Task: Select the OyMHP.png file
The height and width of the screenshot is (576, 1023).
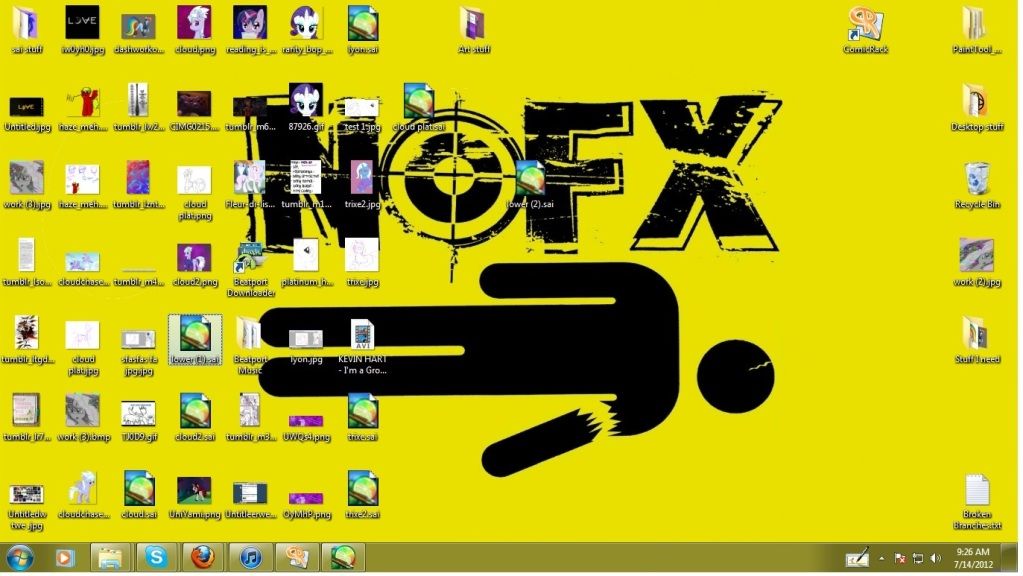Action: tap(306, 505)
